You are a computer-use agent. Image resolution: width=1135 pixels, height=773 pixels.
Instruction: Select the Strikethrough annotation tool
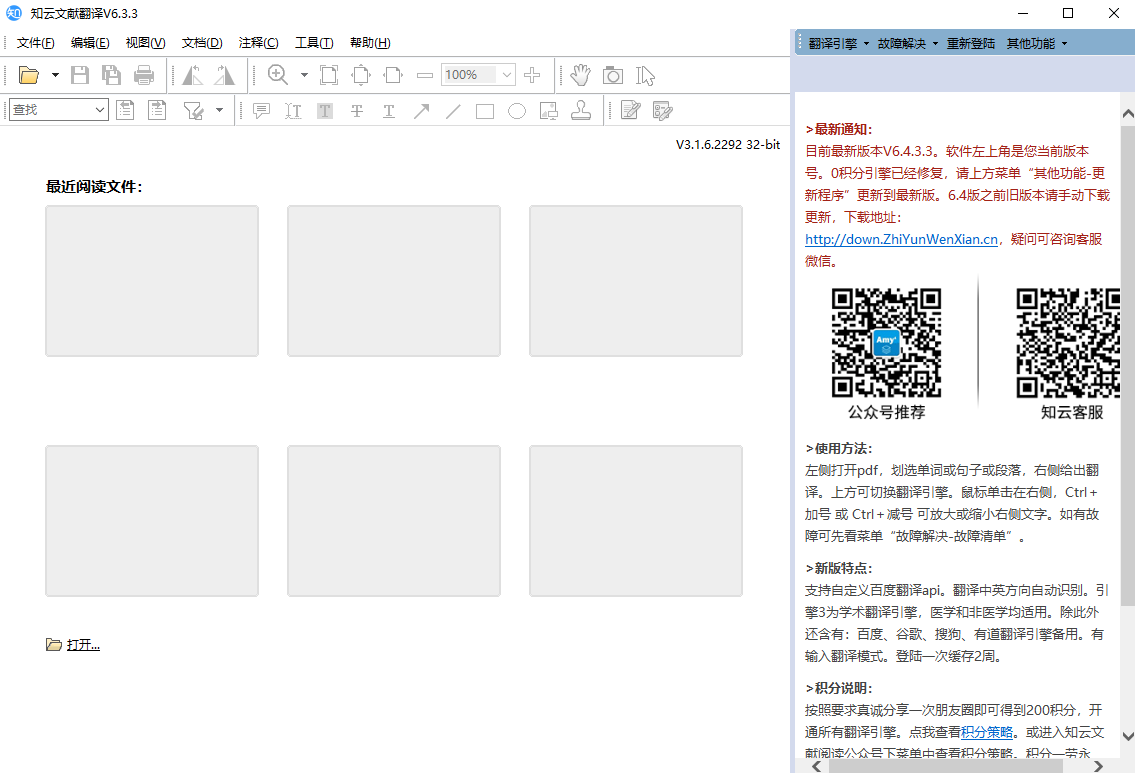click(x=357, y=110)
